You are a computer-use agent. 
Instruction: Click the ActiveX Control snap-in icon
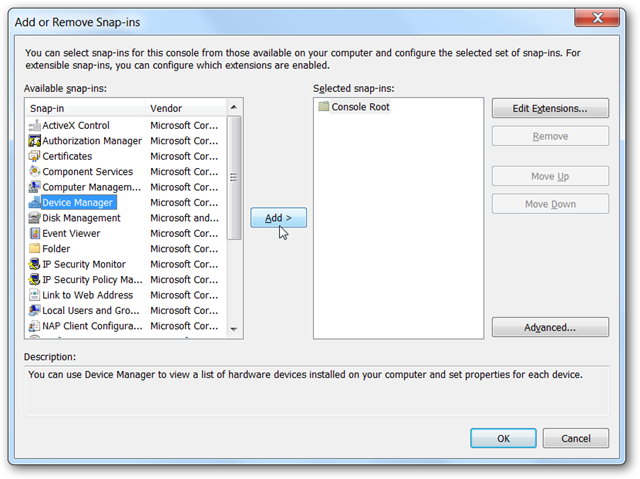point(35,125)
